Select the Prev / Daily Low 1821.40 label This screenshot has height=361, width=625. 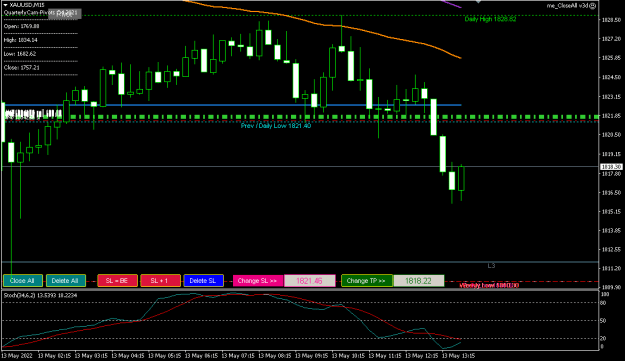coord(276,126)
